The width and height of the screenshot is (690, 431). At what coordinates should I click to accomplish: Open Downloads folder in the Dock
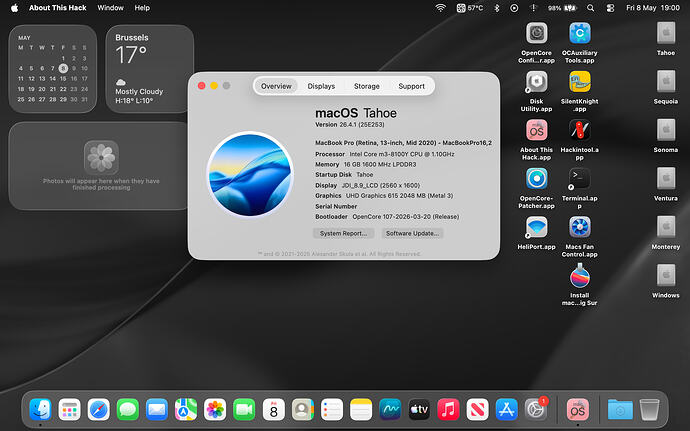pyautogui.click(x=620, y=409)
